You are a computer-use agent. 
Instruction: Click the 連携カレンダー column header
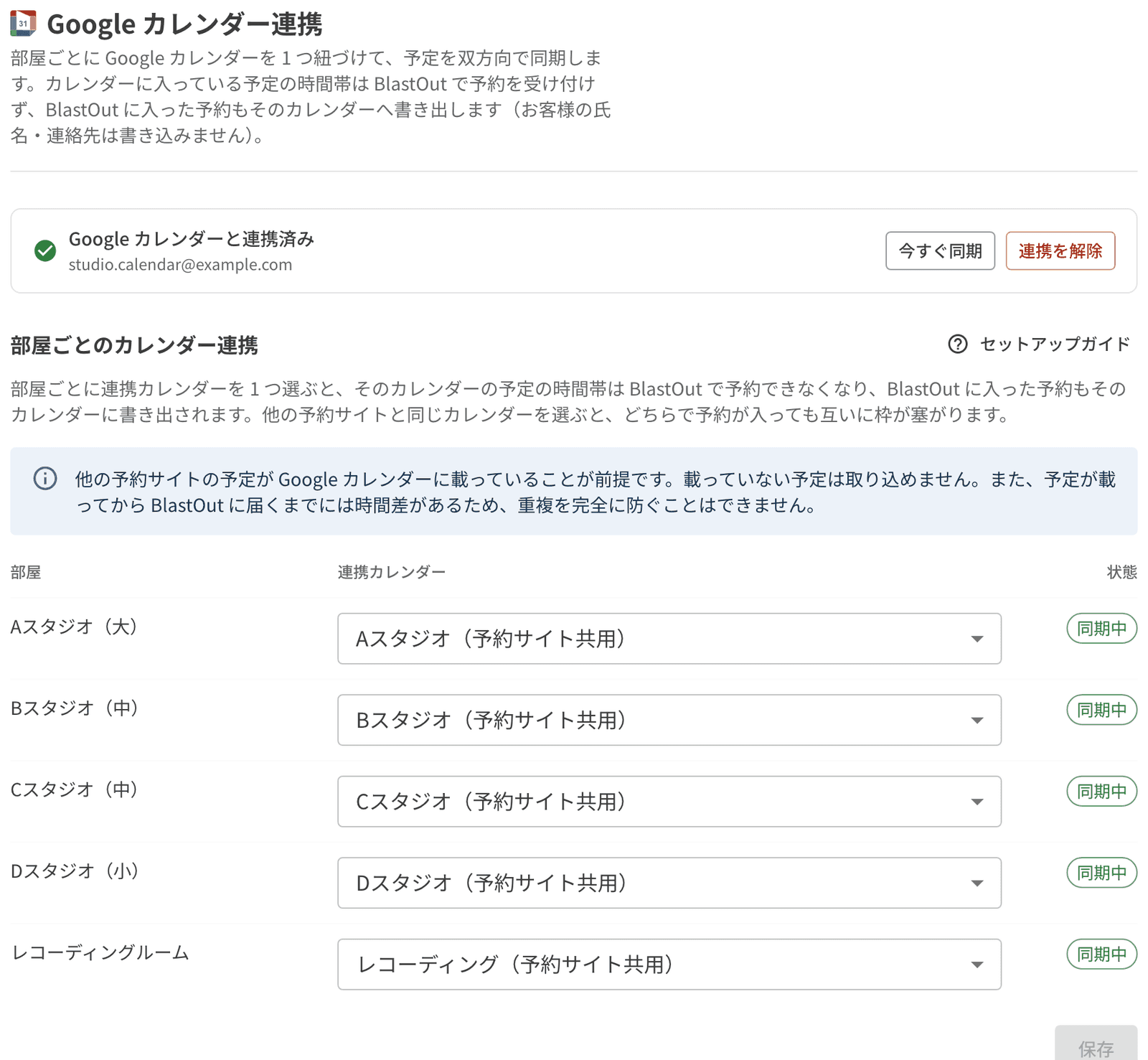(392, 572)
